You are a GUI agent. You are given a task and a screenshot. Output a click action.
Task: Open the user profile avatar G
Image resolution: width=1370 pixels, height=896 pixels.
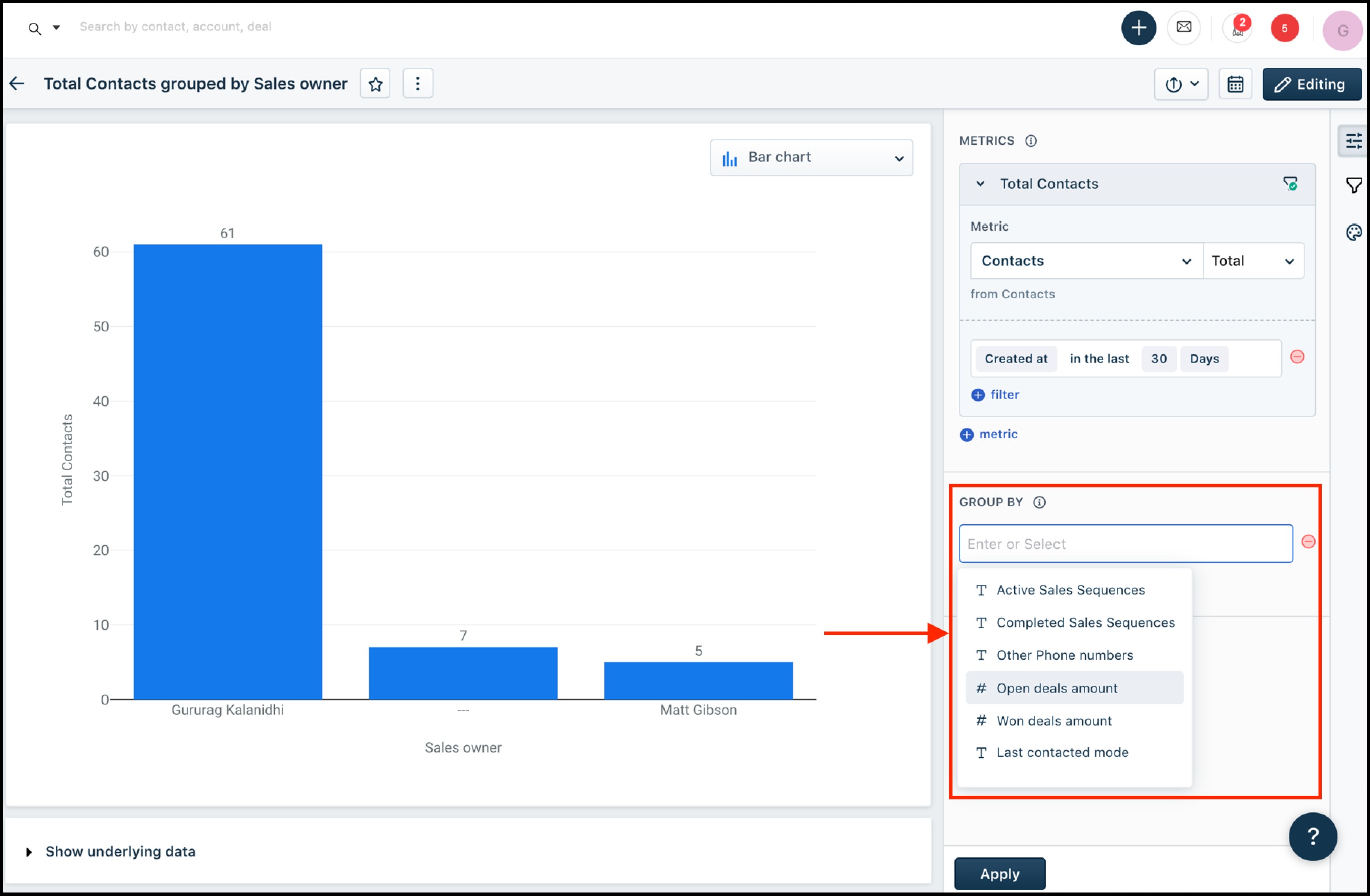[1343, 30]
